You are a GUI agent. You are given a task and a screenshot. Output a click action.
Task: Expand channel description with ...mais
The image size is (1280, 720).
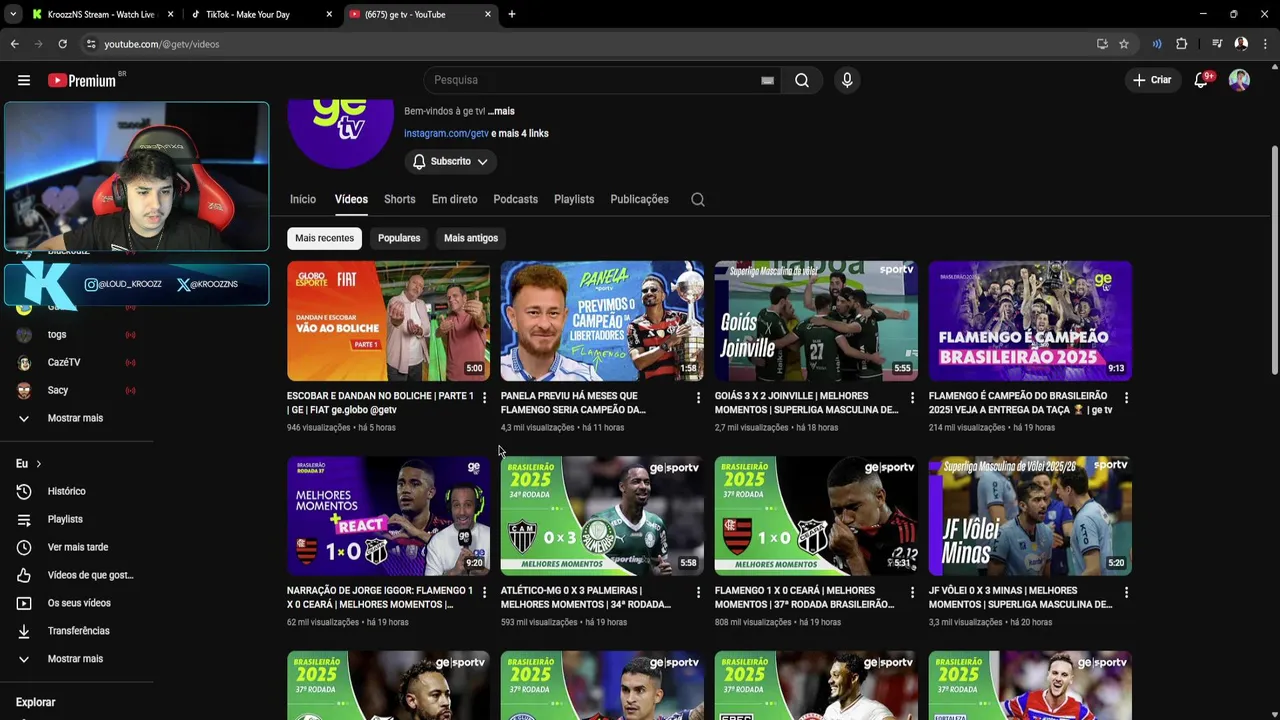click(501, 111)
